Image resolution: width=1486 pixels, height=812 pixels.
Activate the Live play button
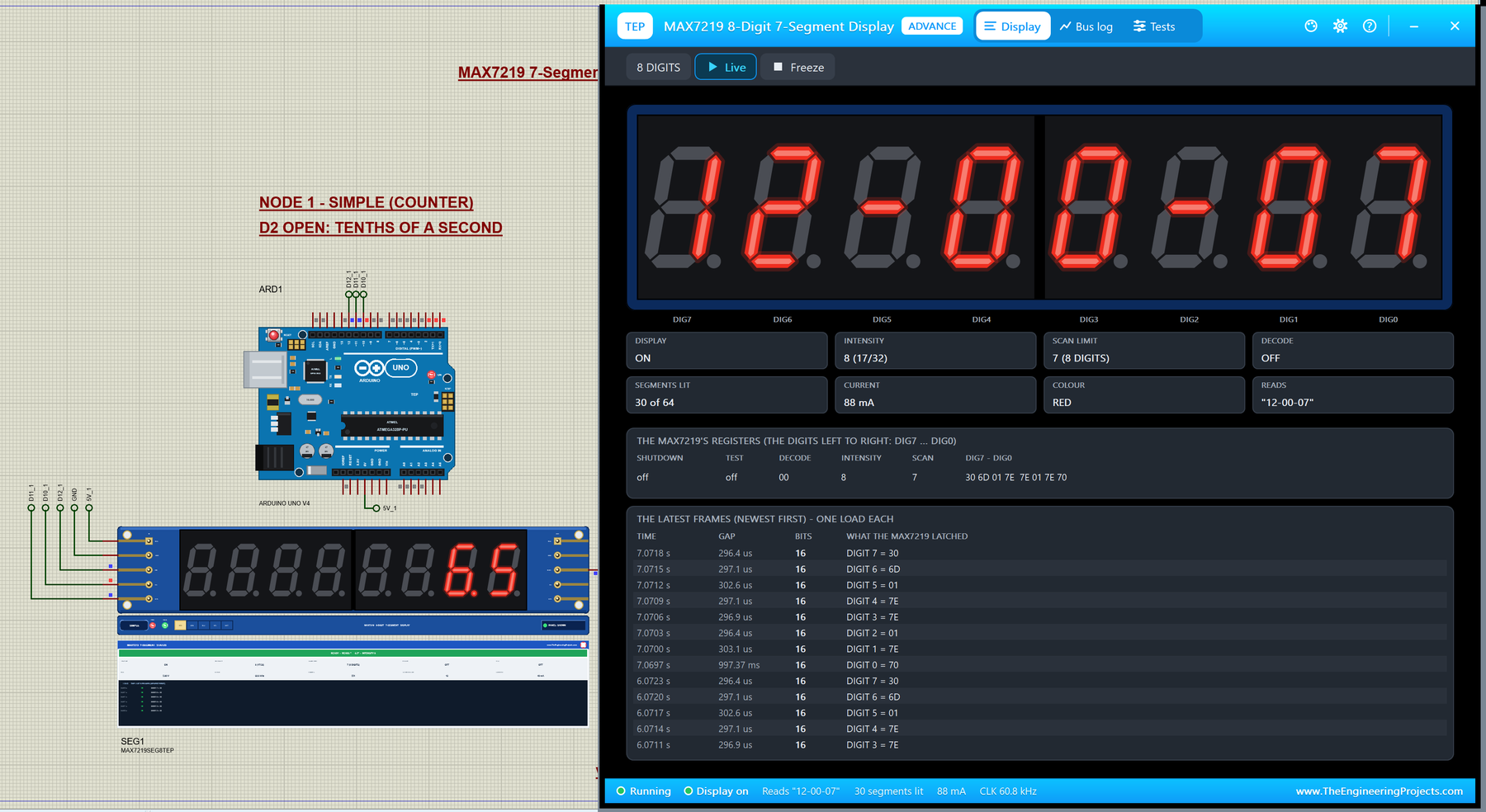click(x=726, y=68)
